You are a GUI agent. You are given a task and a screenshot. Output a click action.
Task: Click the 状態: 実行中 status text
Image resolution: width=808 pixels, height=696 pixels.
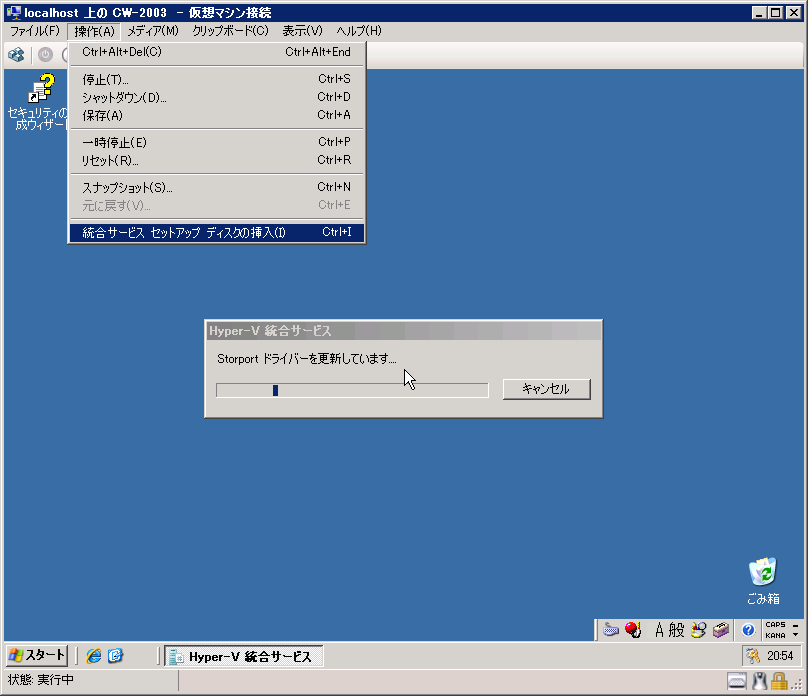pos(41,680)
